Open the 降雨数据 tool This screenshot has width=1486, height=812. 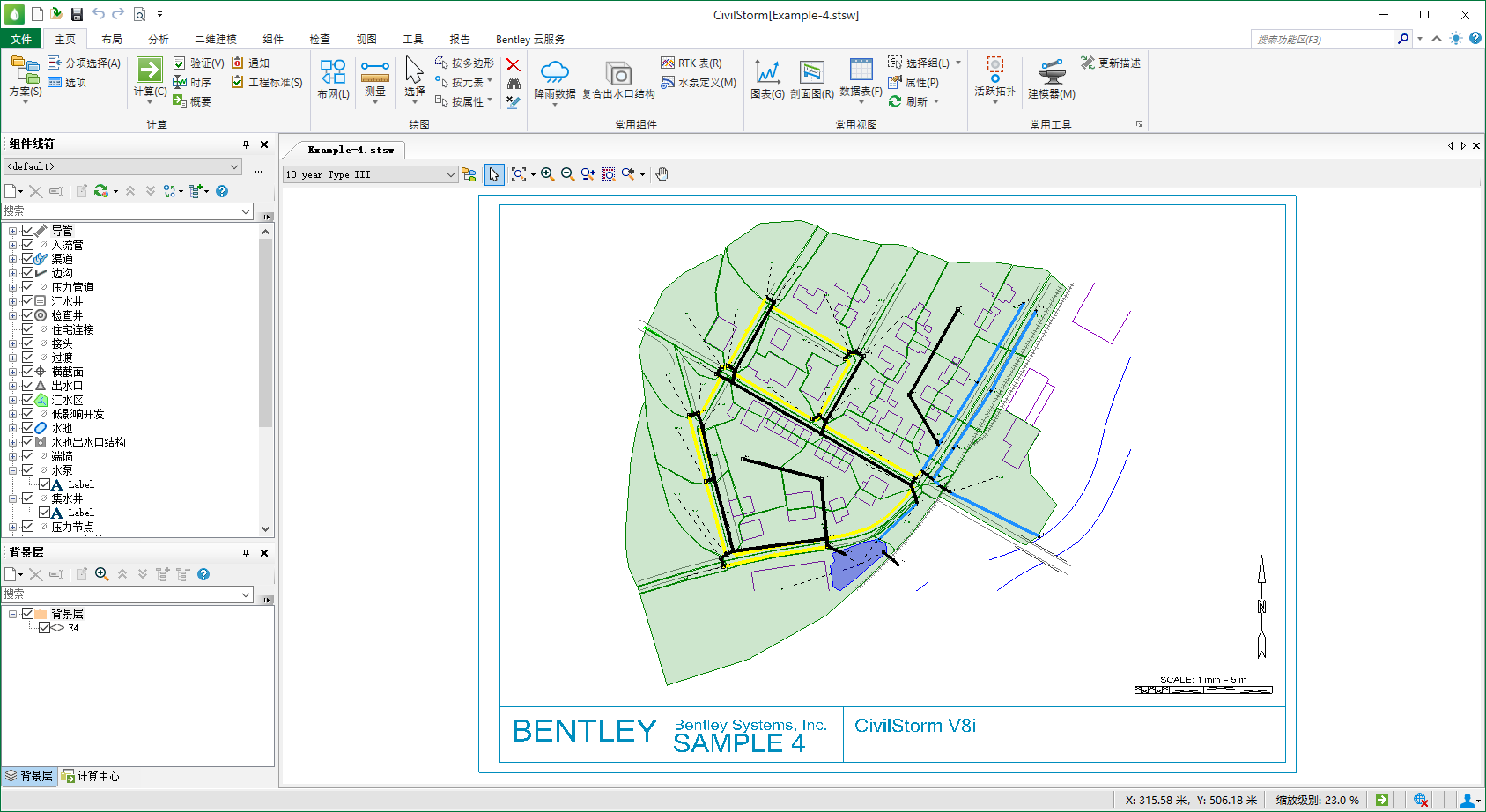pos(555,79)
